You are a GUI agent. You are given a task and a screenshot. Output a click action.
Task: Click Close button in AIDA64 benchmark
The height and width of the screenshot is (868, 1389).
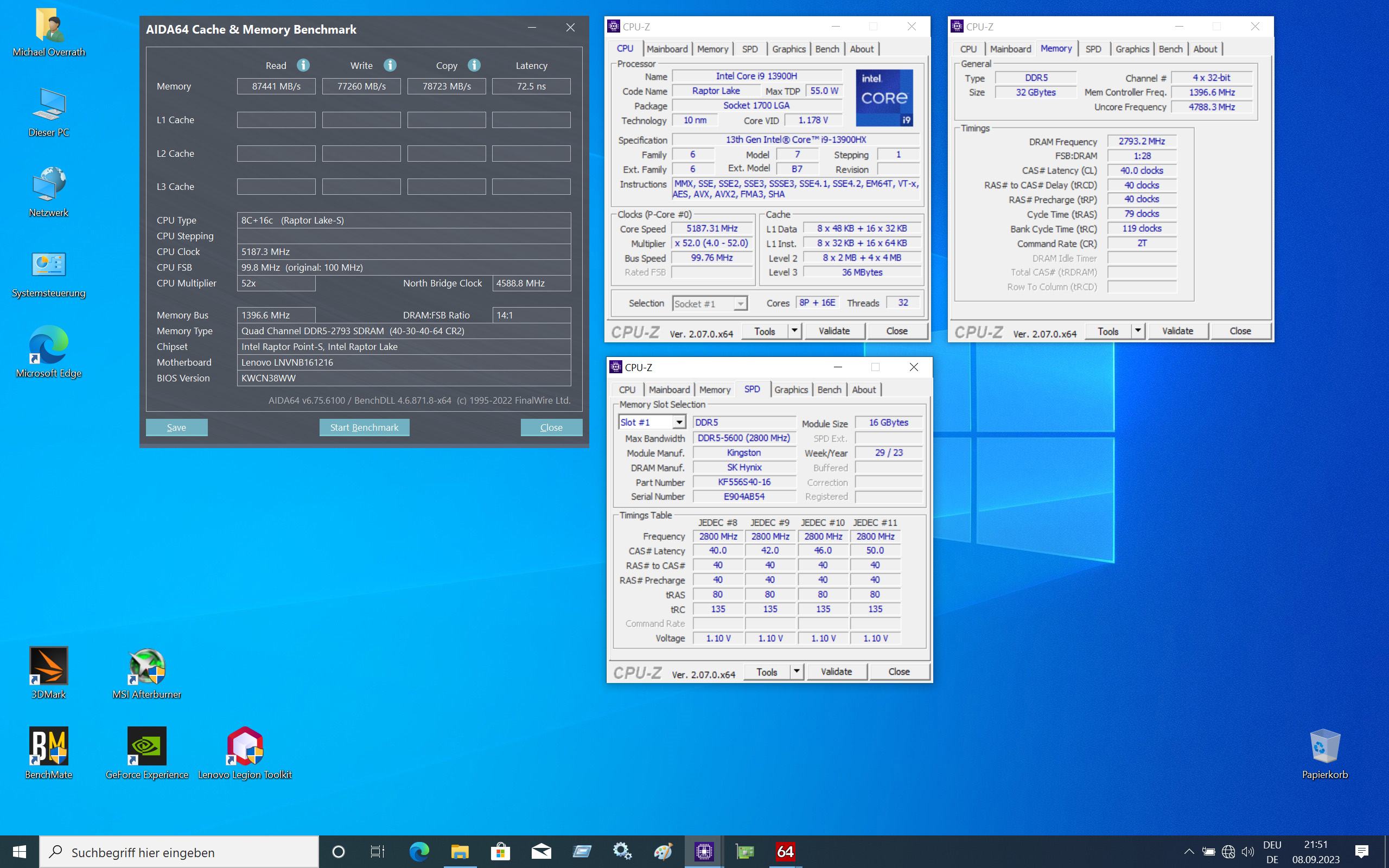(x=551, y=427)
